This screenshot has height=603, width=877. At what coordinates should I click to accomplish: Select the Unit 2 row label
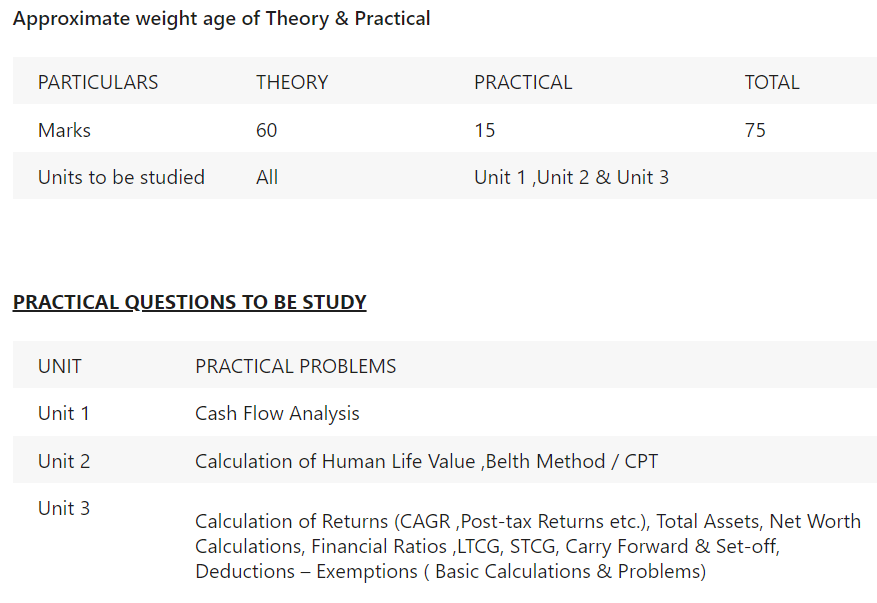tap(64, 461)
